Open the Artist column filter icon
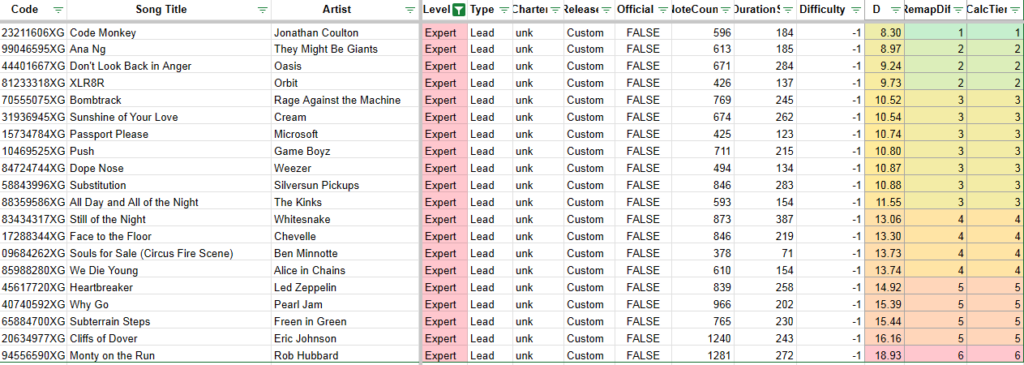 410,10
